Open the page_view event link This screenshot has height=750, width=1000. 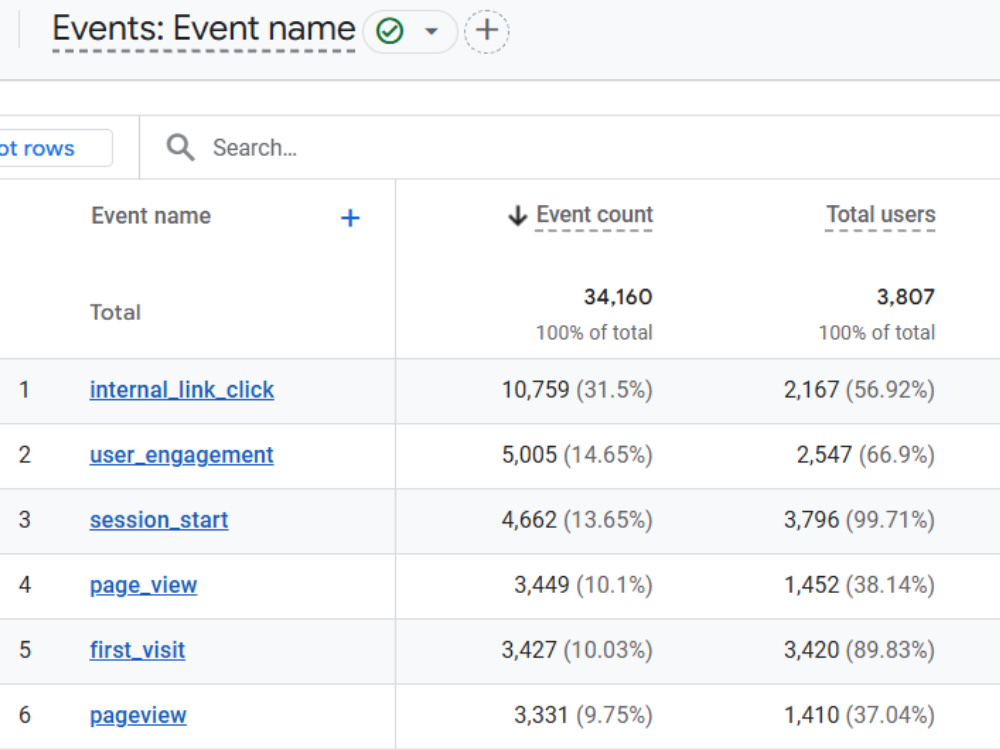click(143, 585)
